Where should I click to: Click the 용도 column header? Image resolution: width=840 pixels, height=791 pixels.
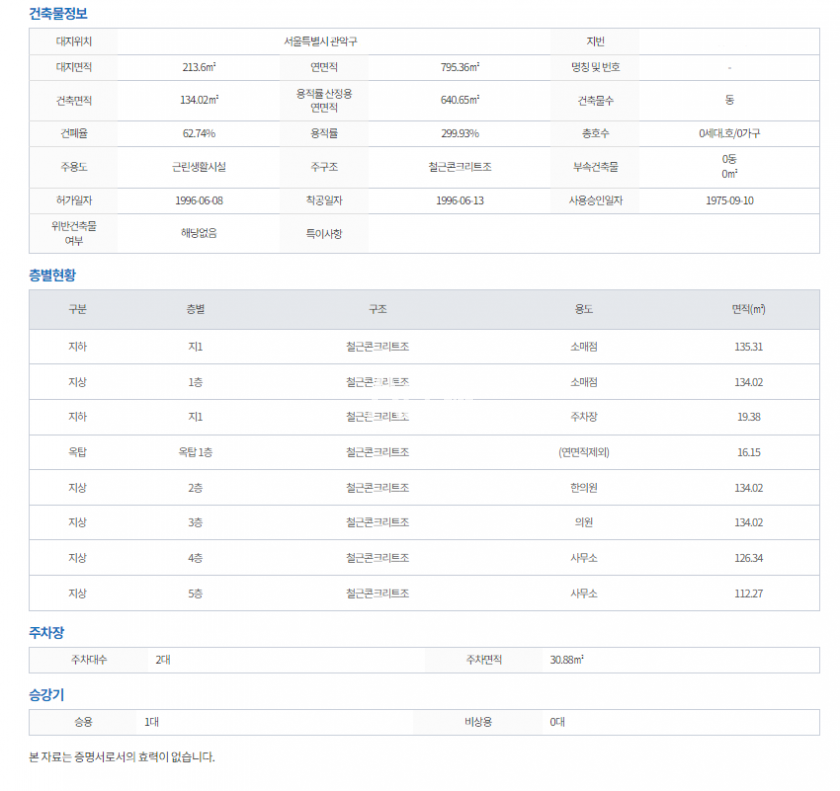tap(584, 310)
